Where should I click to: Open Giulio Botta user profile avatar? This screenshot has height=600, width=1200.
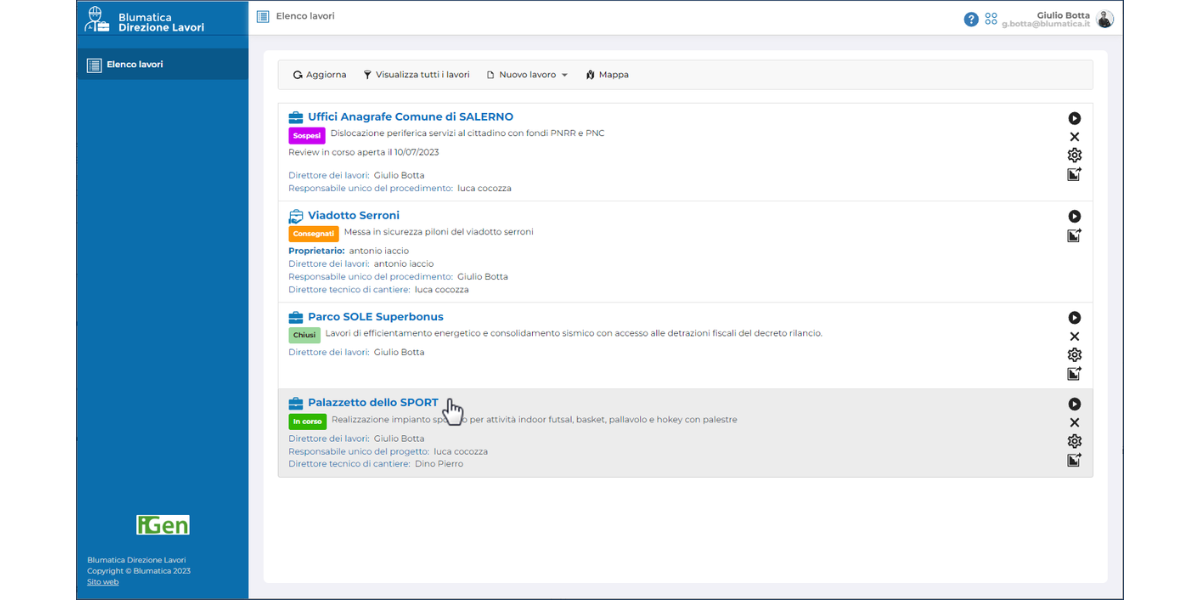tap(1104, 19)
